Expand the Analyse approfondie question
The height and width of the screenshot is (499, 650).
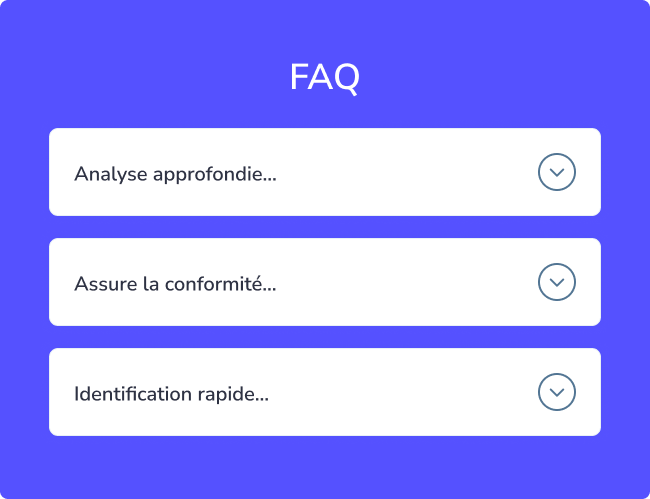(x=557, y=172)
